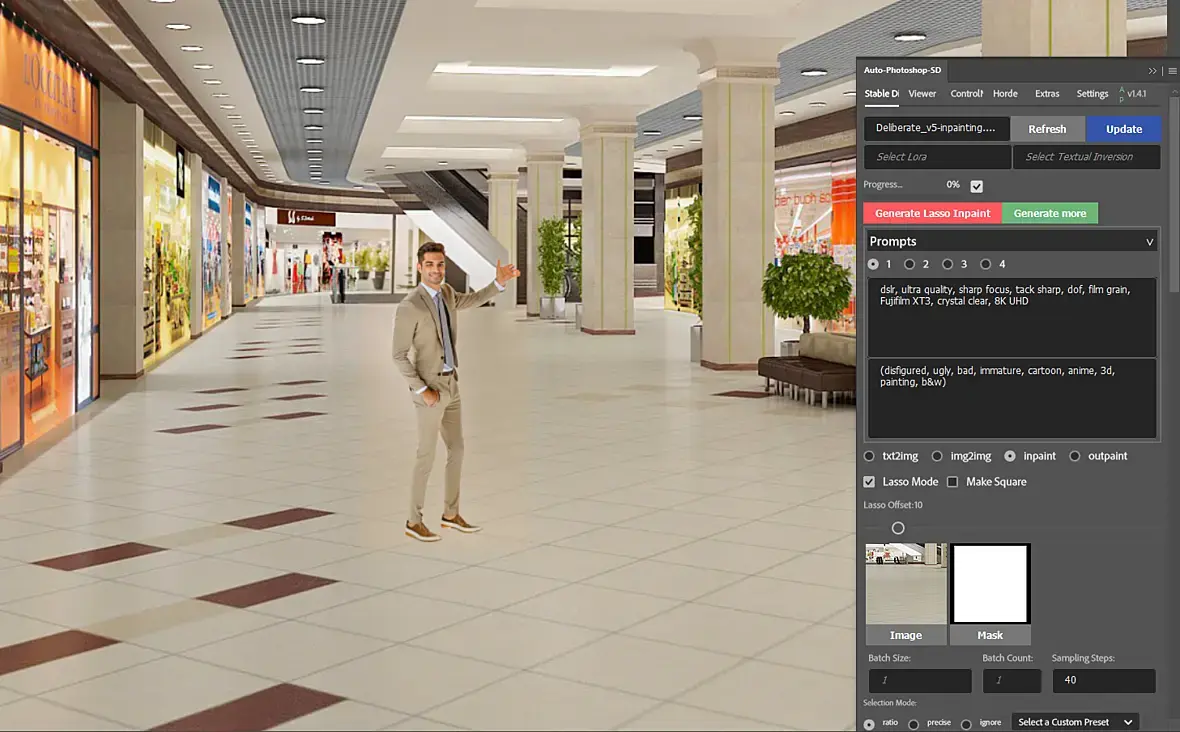Collapse the panel with double-arrow icon
The height and width of the screenshot is (732, 1180).
point(1152,70)
